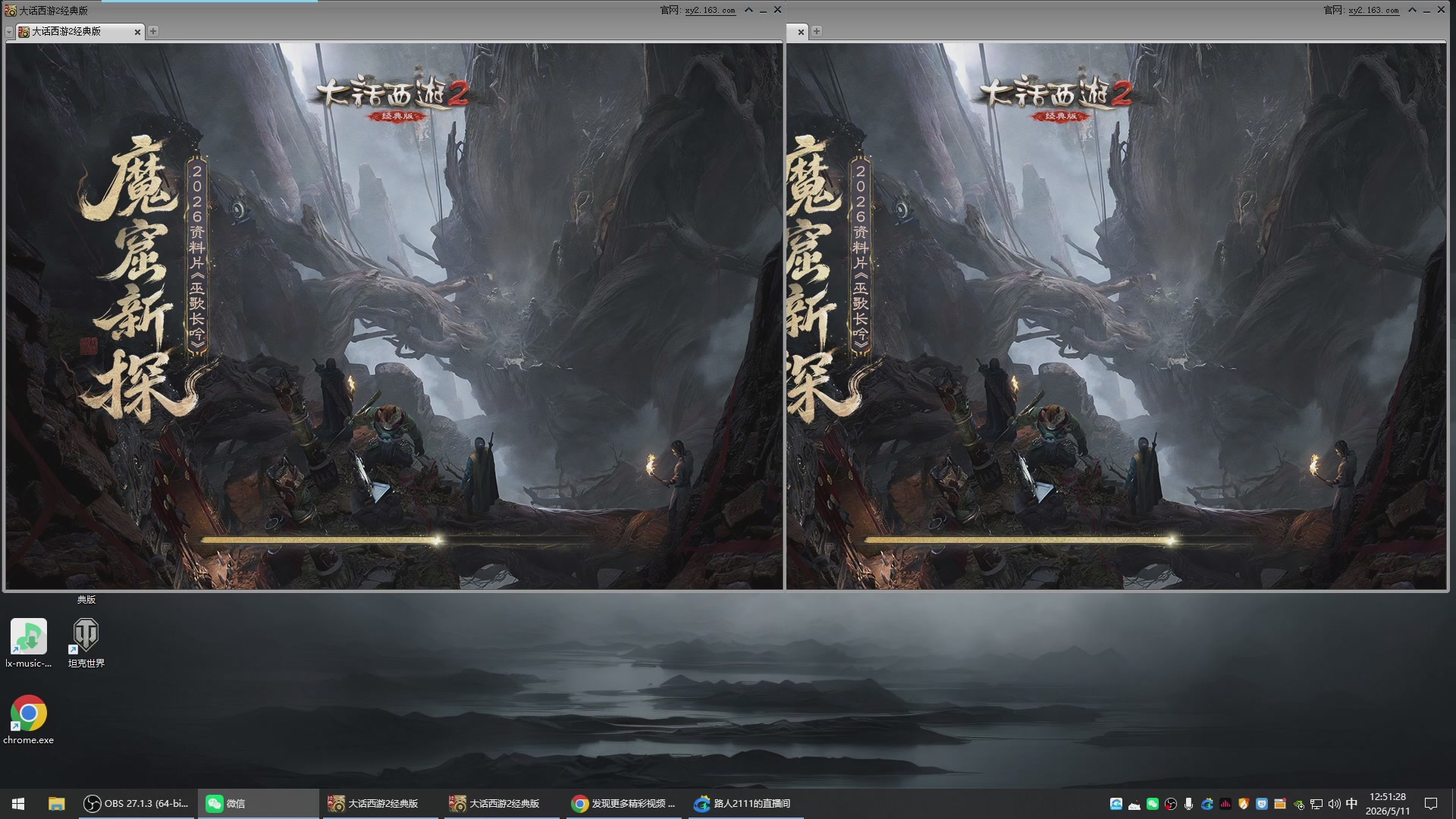Open File Explorer from the taskbar
Viewport: 1456px width, 819px height.
tap(56, 804)
